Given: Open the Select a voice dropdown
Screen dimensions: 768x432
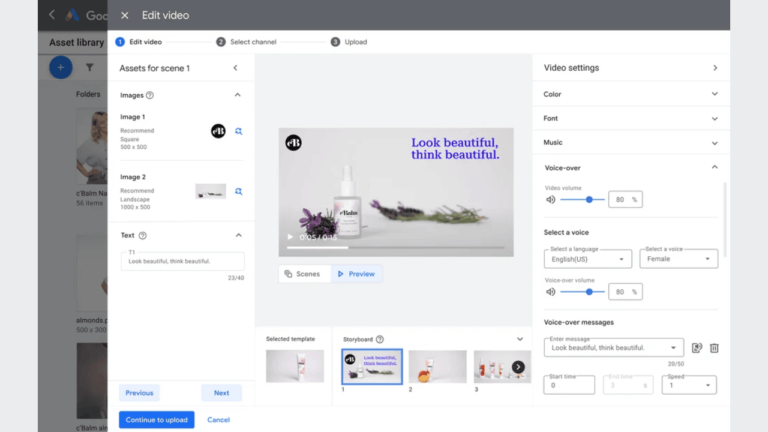Looking at the screenshot, I should [678, 259].
